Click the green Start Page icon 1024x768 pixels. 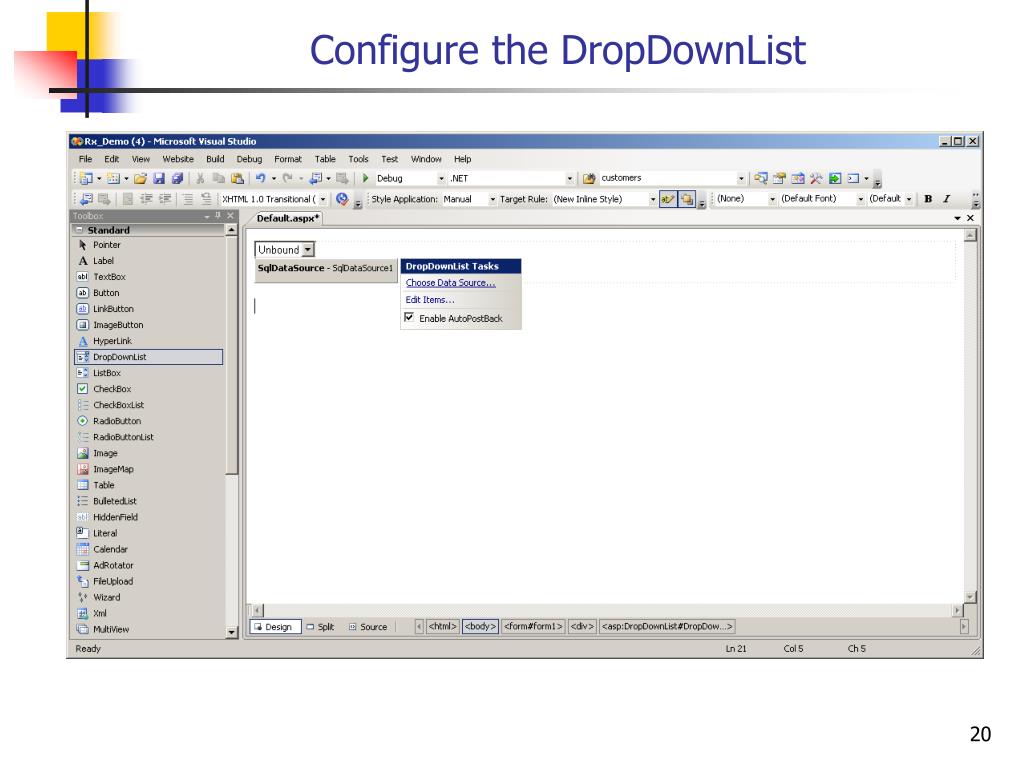click(x=835, y=178)
